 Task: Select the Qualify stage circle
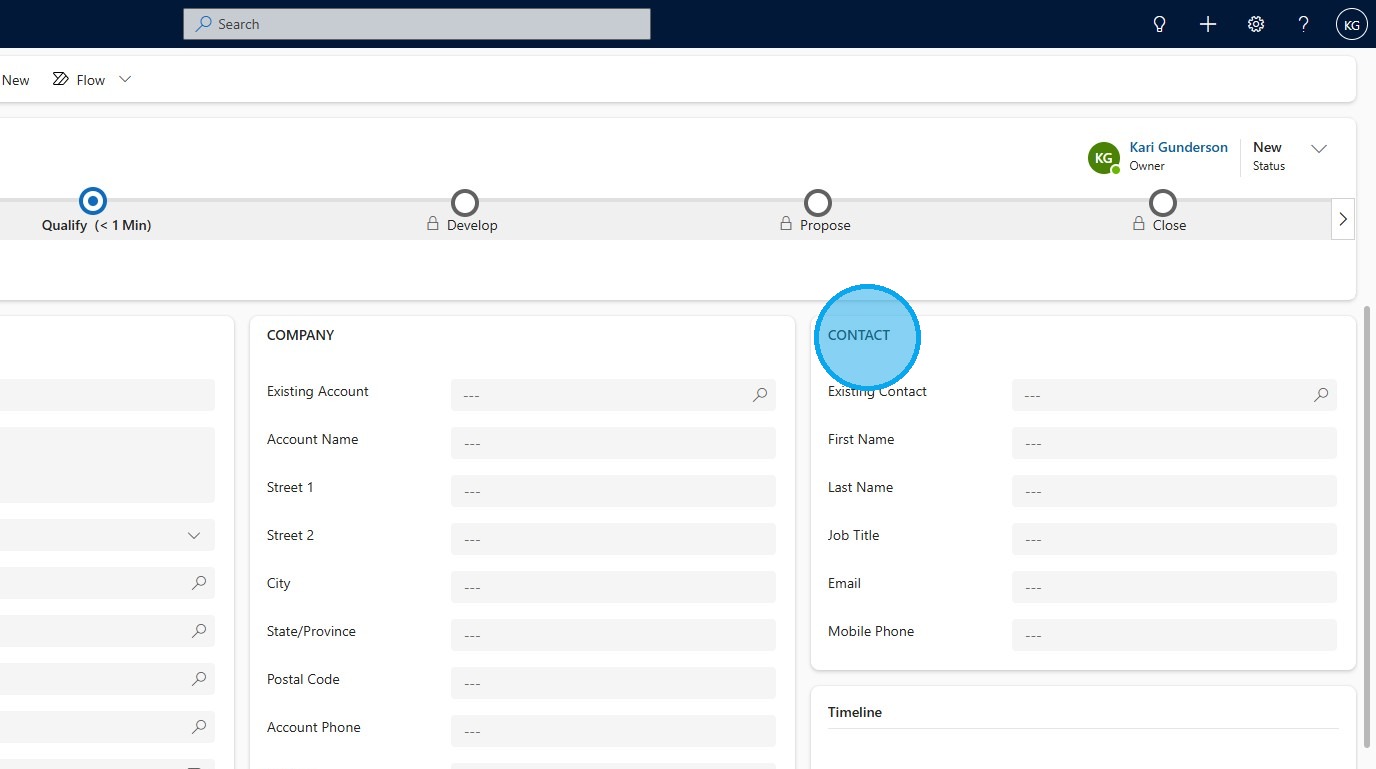point(93,201)
